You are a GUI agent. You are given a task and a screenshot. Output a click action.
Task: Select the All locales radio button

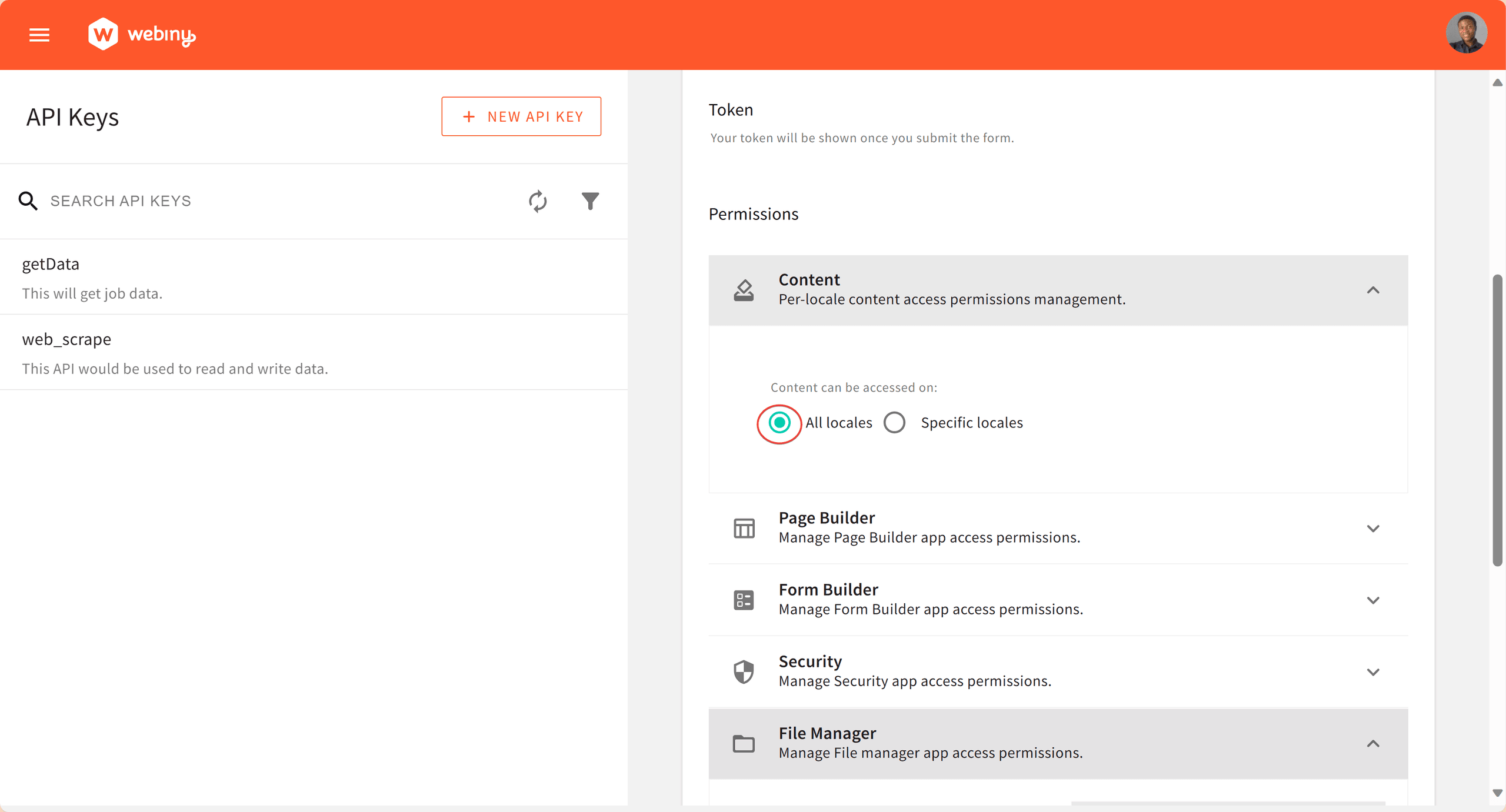779,423
